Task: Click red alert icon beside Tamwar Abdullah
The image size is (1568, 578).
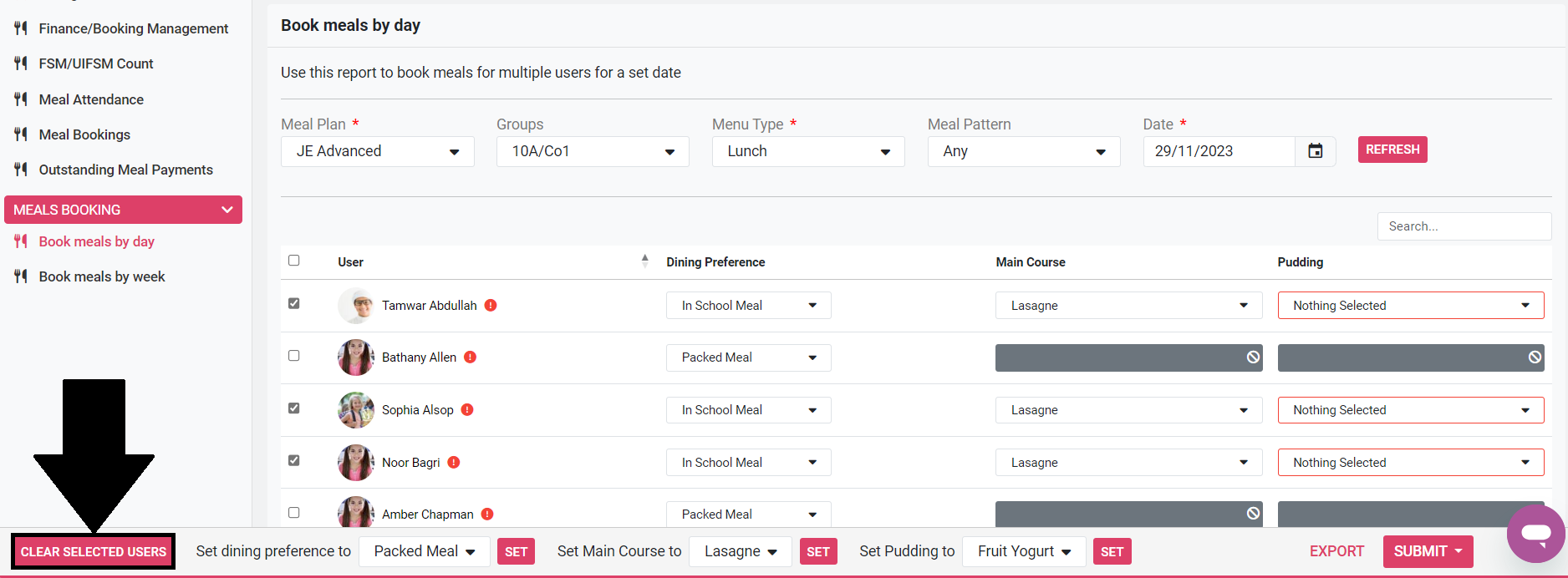Action: point(491,306)
